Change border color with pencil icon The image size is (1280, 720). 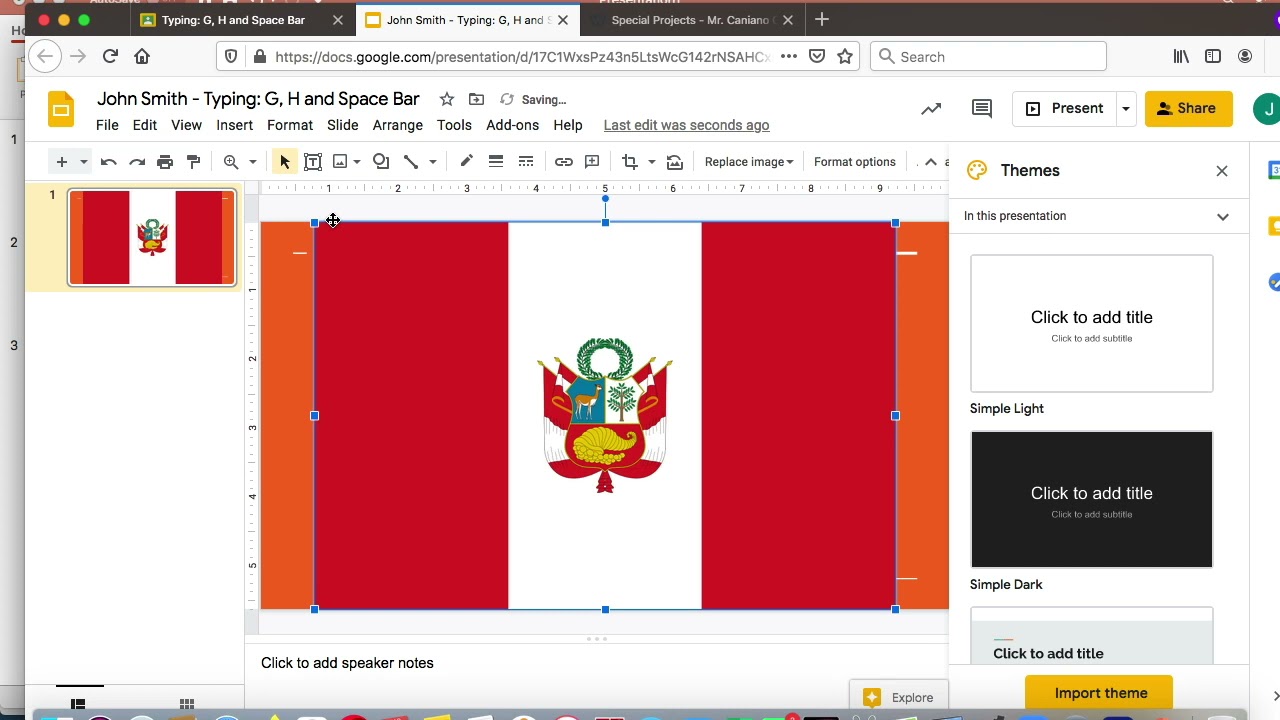pos(466,162)
